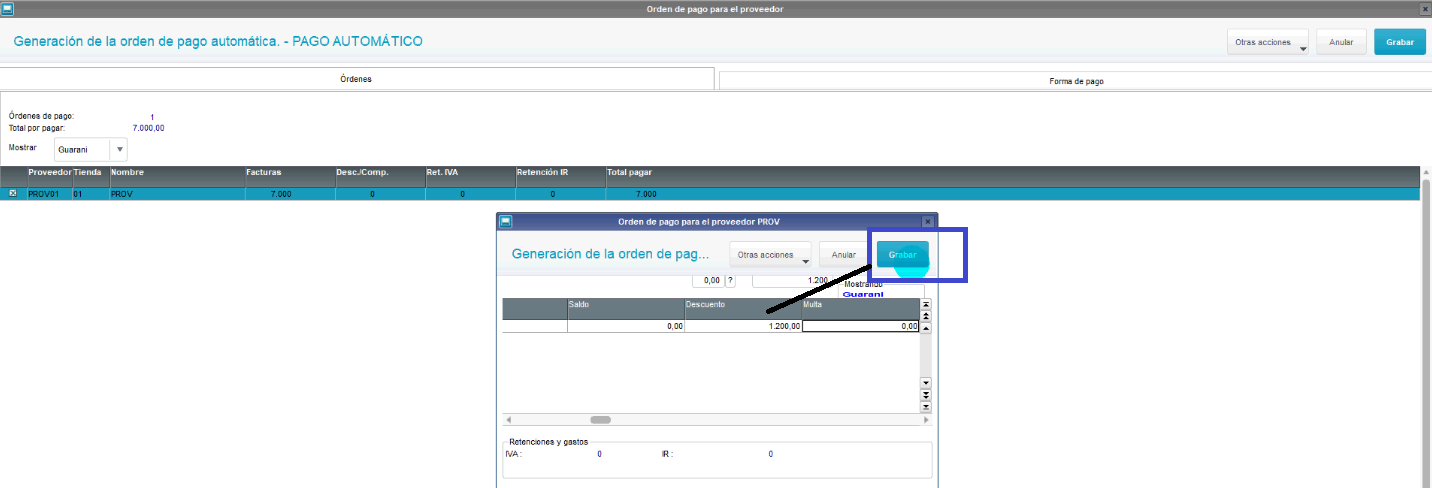
Task: Select the PROV01 provider cell
Action: (x=49, y=194)
